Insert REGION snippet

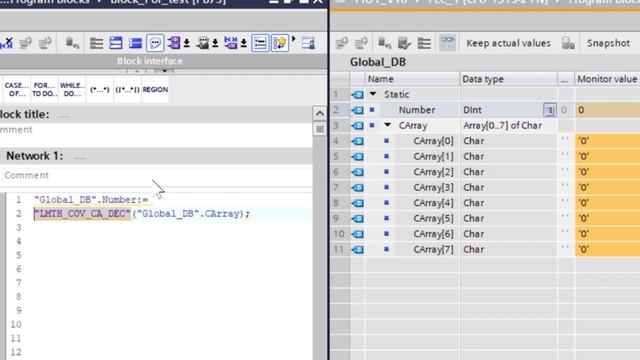coord(155,89)
